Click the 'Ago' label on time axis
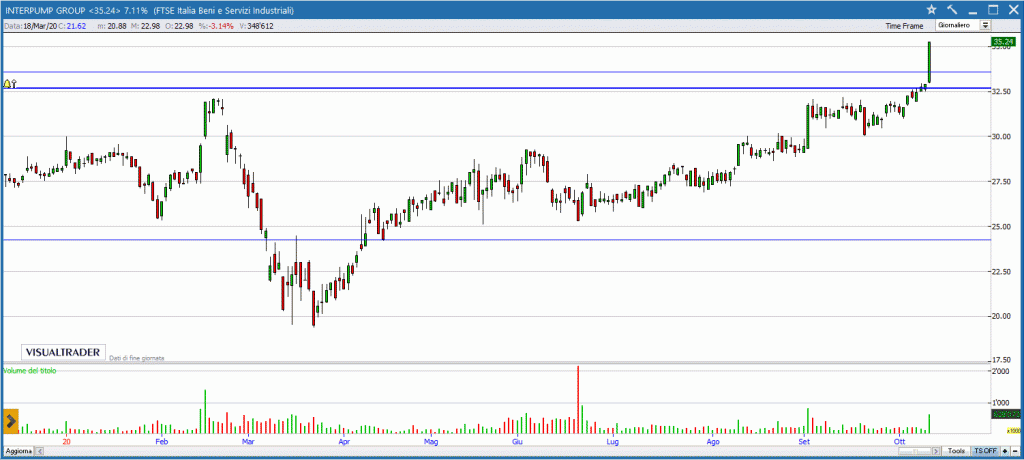 (x=713, y=442)
